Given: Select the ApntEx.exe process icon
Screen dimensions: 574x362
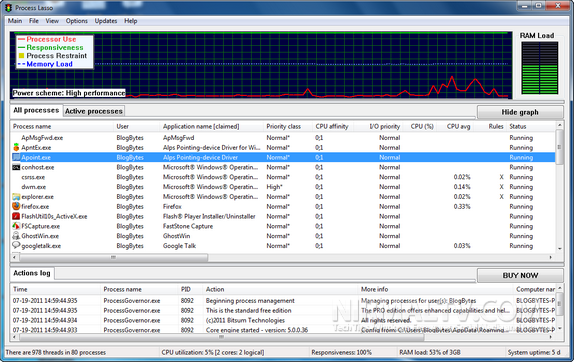Looking at the screenshot, I should click(16, 148).
